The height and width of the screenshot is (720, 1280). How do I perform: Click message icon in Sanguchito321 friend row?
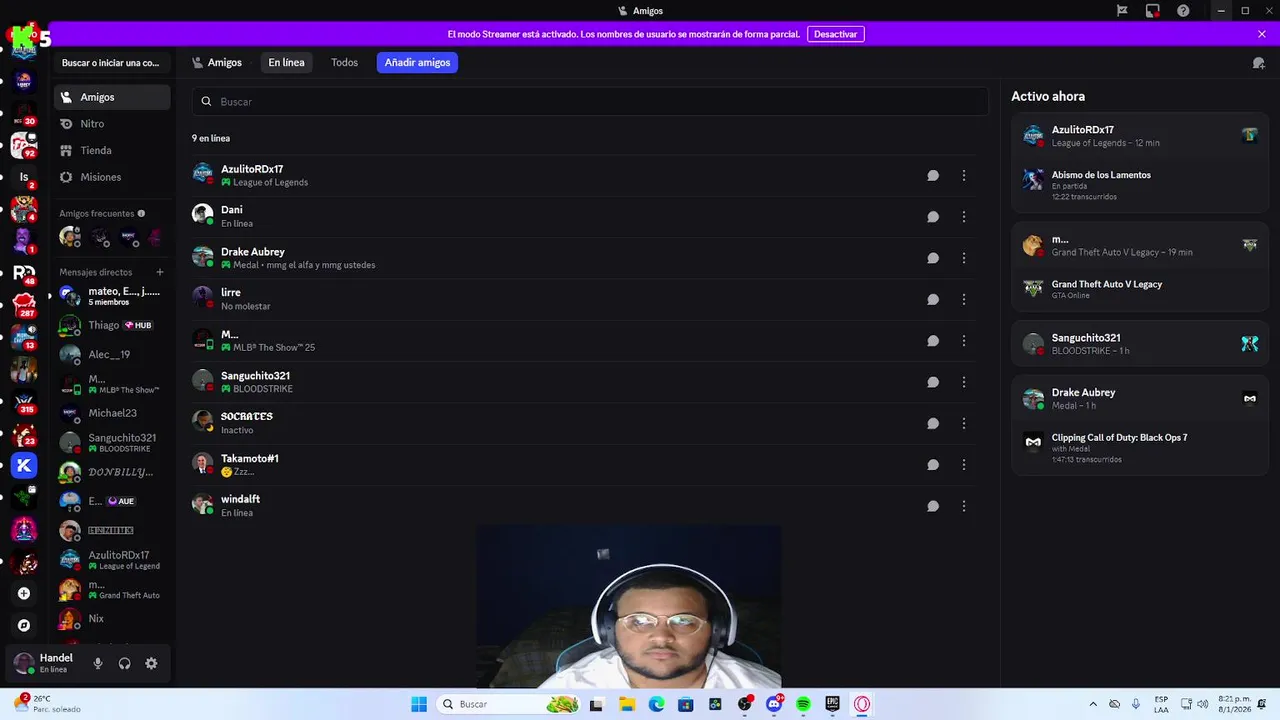point(932,382)
